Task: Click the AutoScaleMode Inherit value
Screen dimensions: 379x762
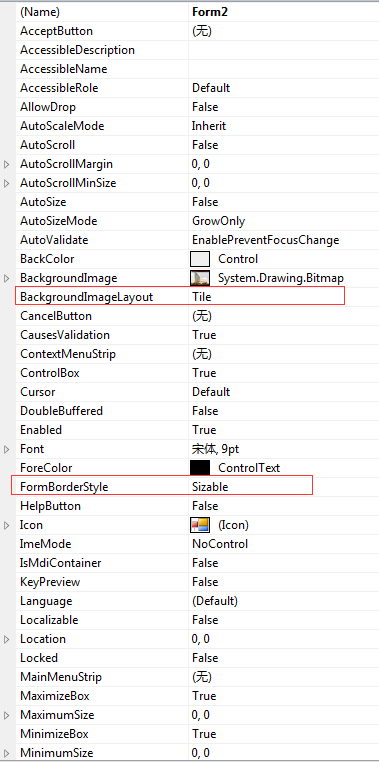Action: (x=209, y=126)
